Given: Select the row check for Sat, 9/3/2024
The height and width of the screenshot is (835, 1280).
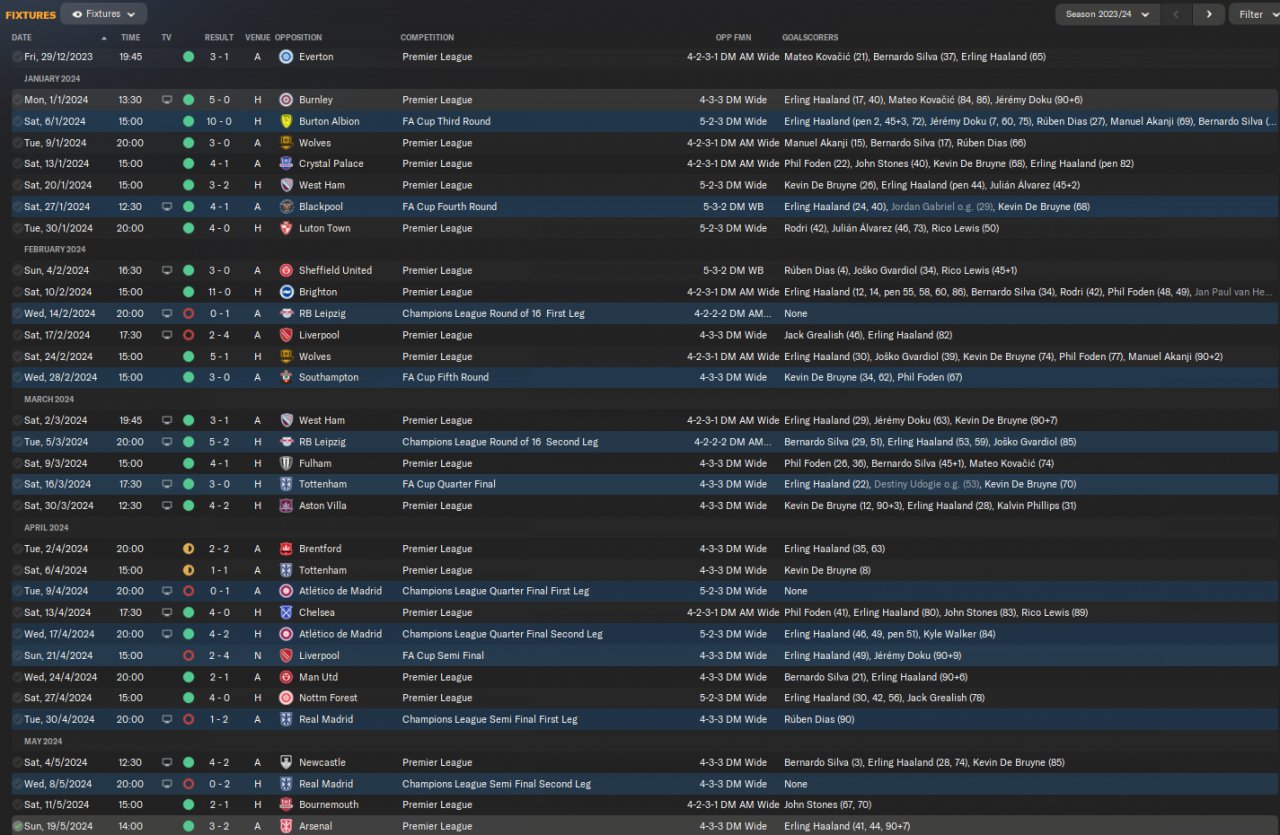Looking at the screenshot, I should 17,463.
